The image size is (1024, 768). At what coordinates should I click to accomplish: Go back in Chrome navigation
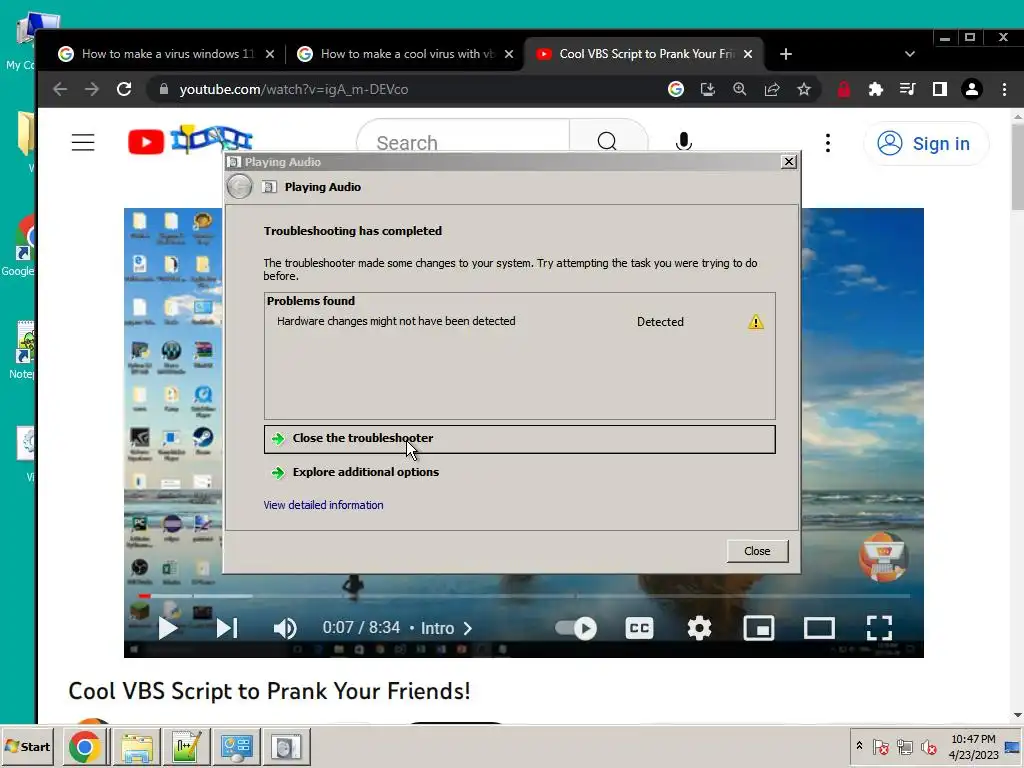(x=60, y=89)
